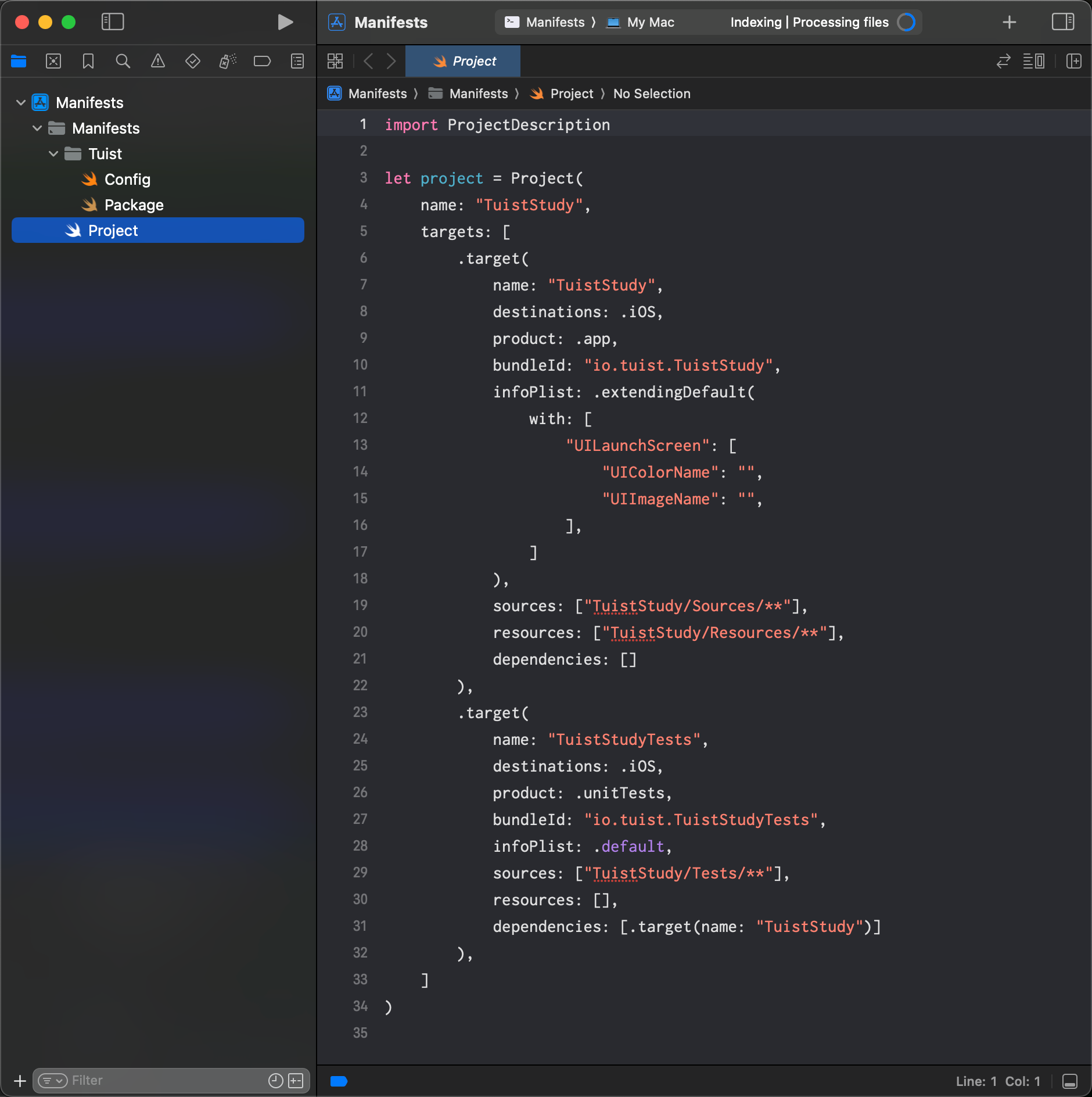This screenshot has width=1092, height=1097.
Task: Click "UIColorName" key in code
Action: click(x=660, y=472)
